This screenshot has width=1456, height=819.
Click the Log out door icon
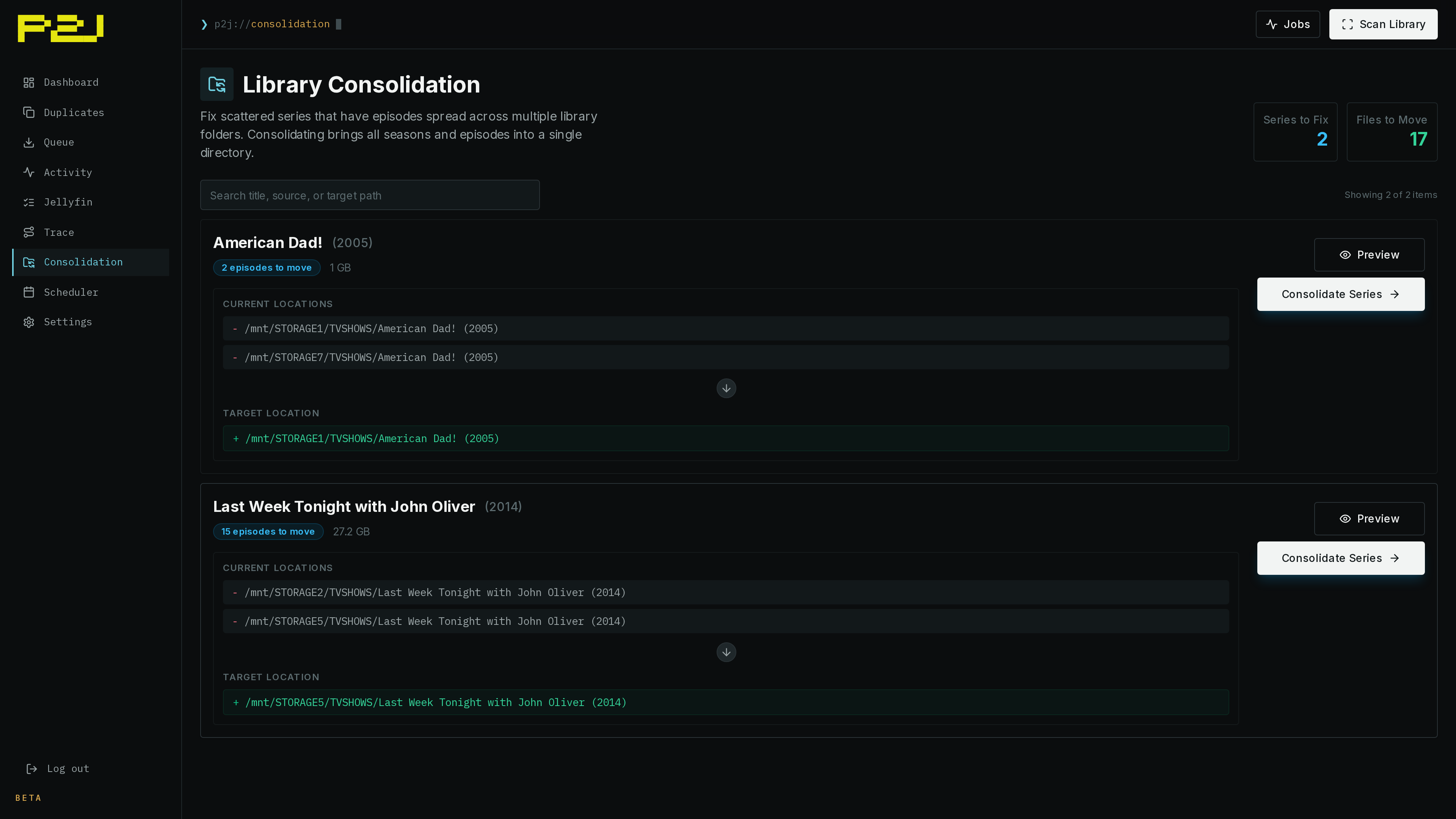pos(31,769)
